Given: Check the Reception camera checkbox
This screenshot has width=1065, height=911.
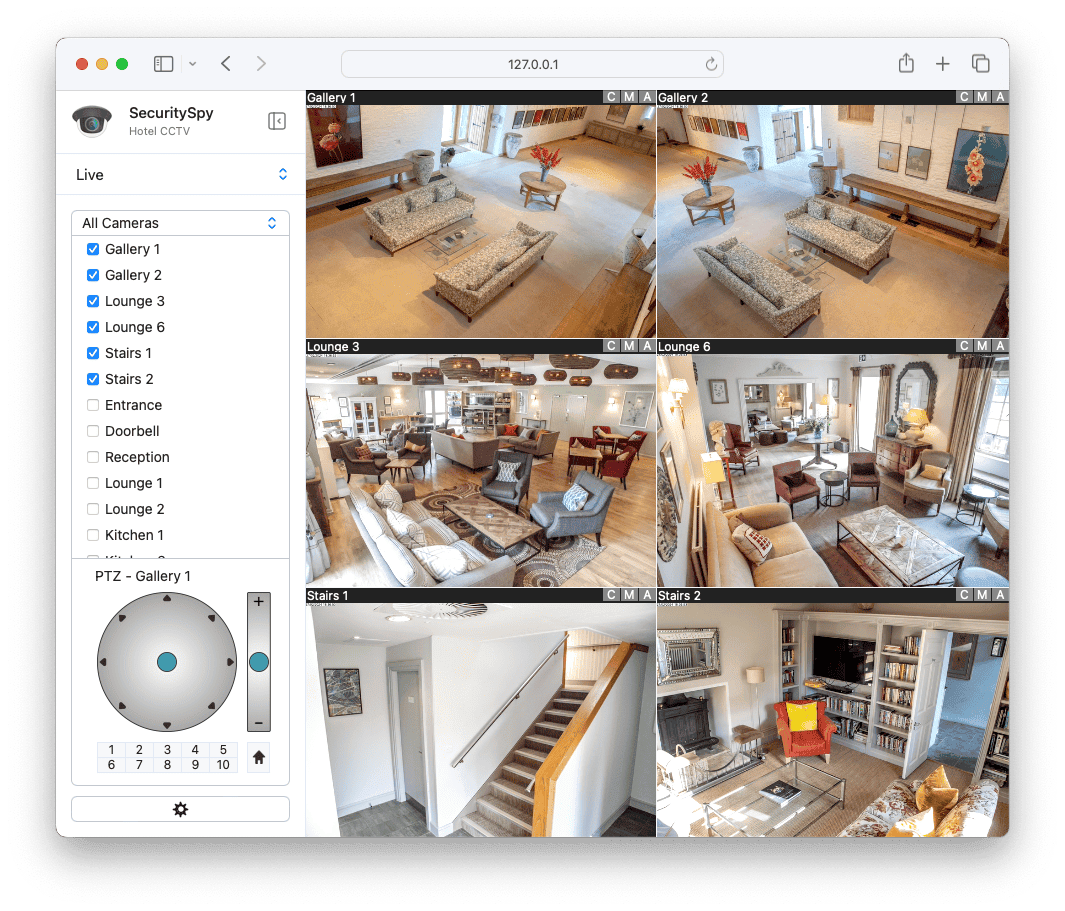Looking at the screenshot, I should (x=93, y=457).
